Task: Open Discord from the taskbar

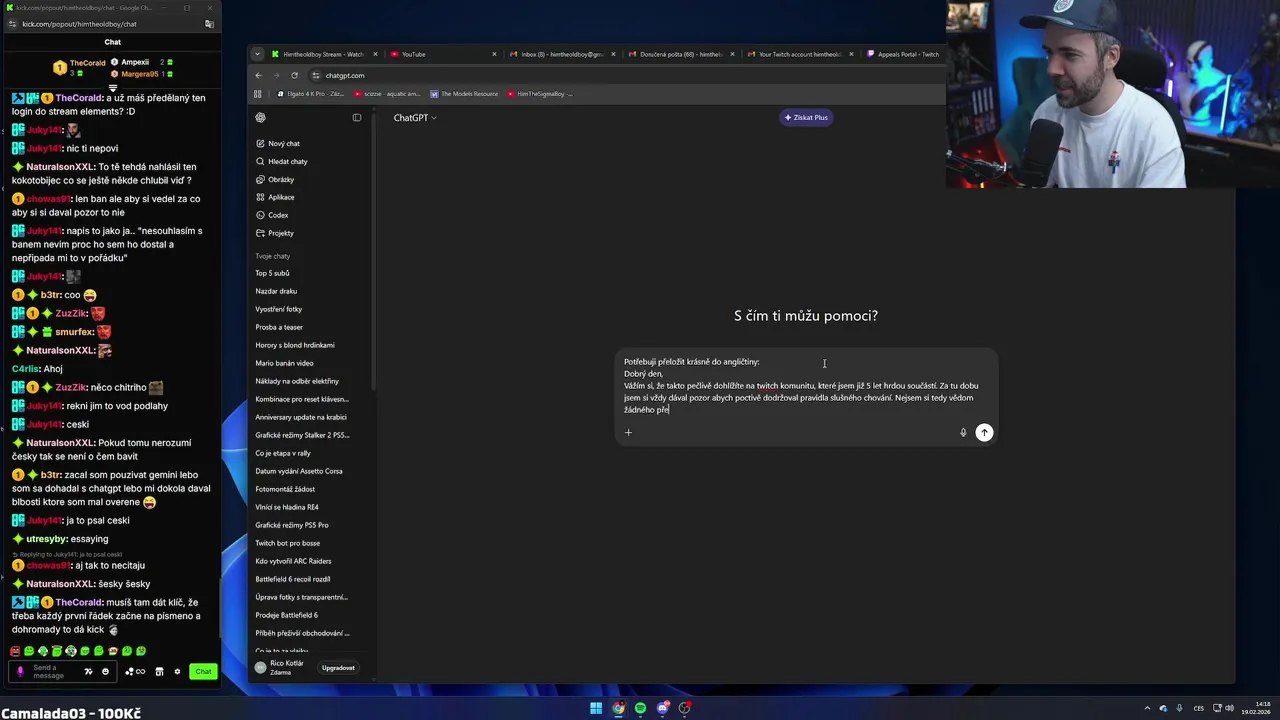Action: 662,708
